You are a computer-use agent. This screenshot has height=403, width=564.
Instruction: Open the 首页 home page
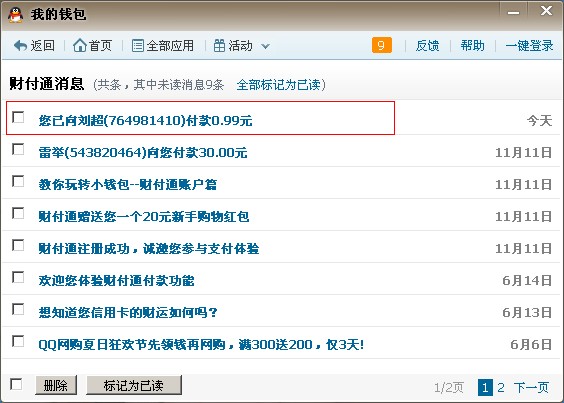[x=92, y=46]
